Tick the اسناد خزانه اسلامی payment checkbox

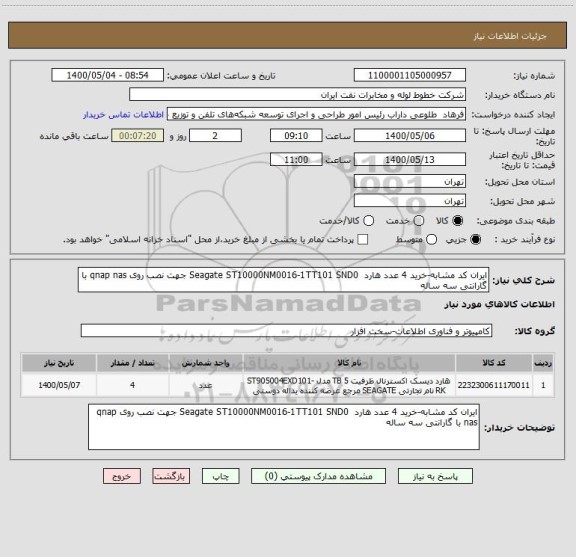tap(363, 240)
